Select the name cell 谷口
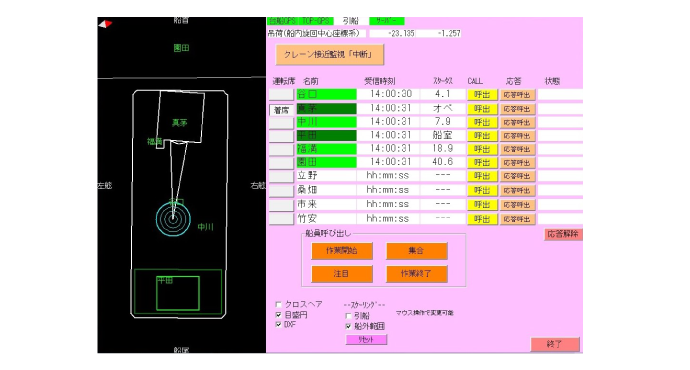Viewport: 690px width, 370px height. (x=327, y=95)
